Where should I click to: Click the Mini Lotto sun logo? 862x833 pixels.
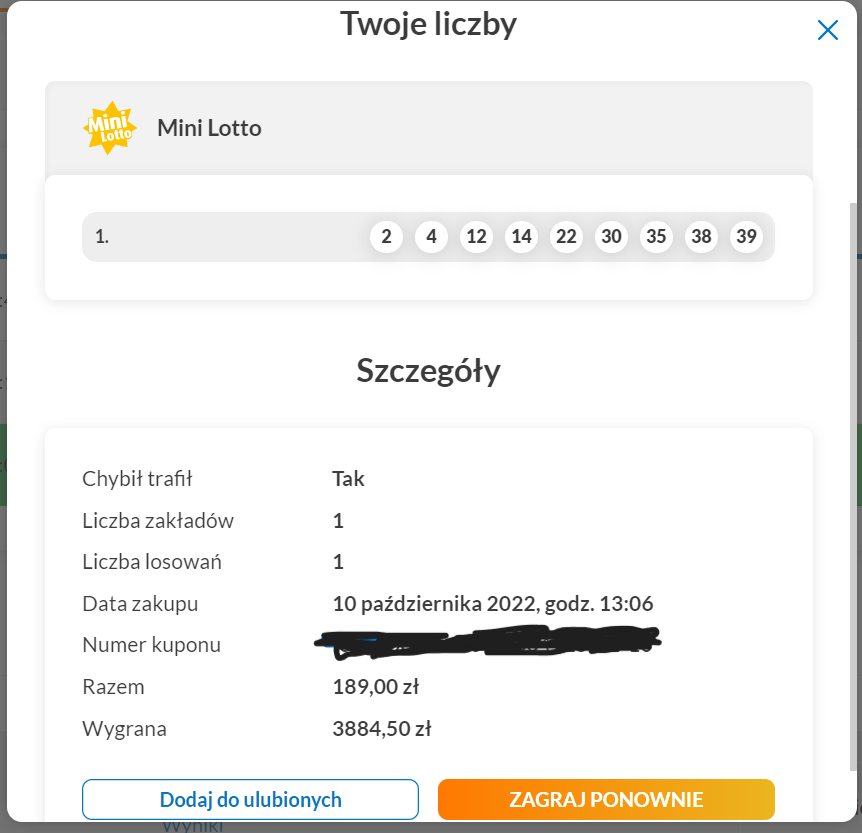tap(110, 128)
